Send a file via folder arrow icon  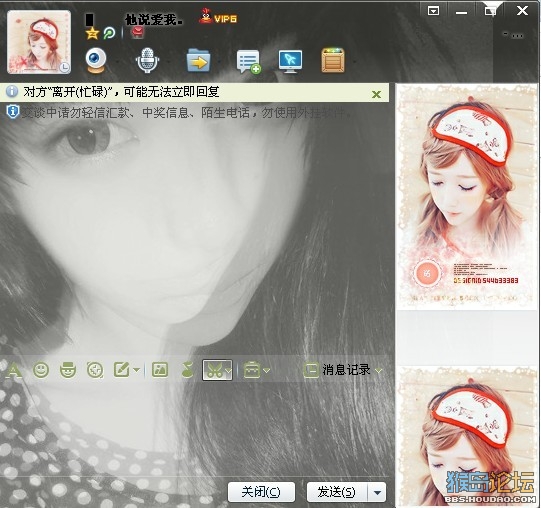tap(198, 61)
